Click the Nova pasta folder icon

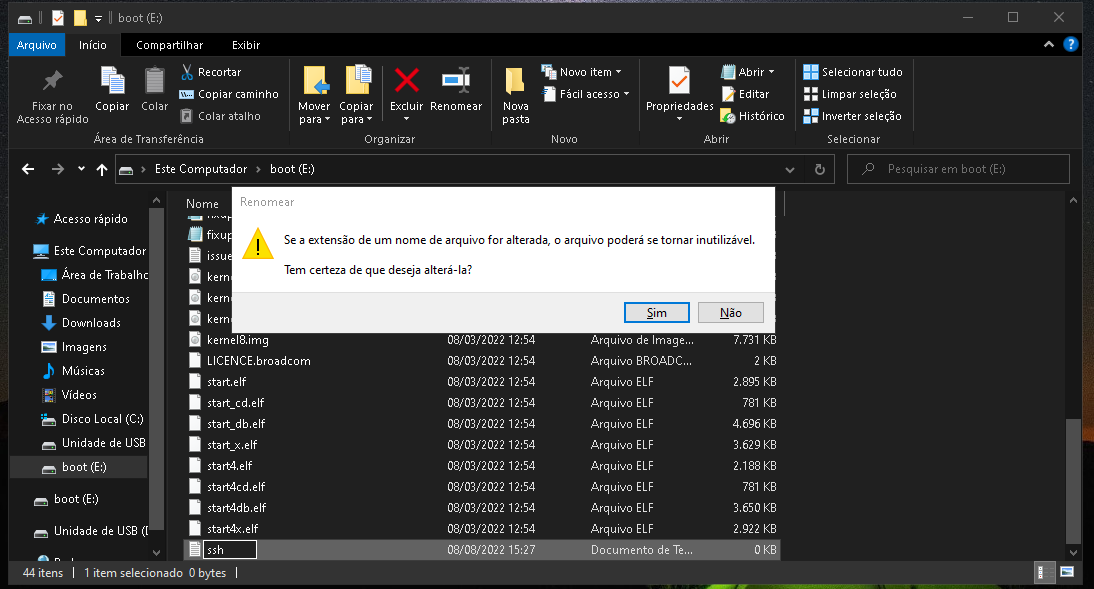[515, 81]
